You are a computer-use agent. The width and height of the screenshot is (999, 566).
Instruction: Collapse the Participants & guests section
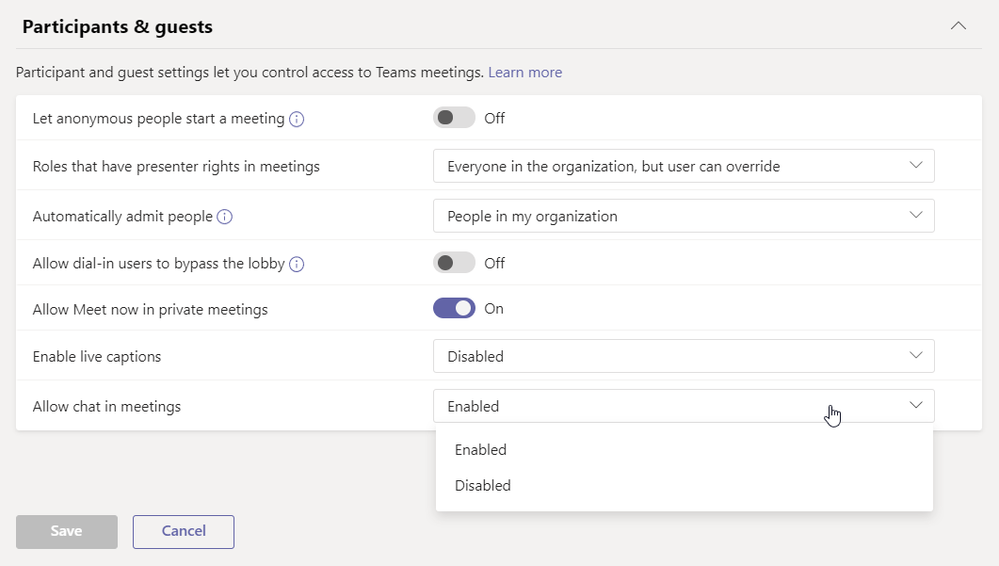pos(958,27)
